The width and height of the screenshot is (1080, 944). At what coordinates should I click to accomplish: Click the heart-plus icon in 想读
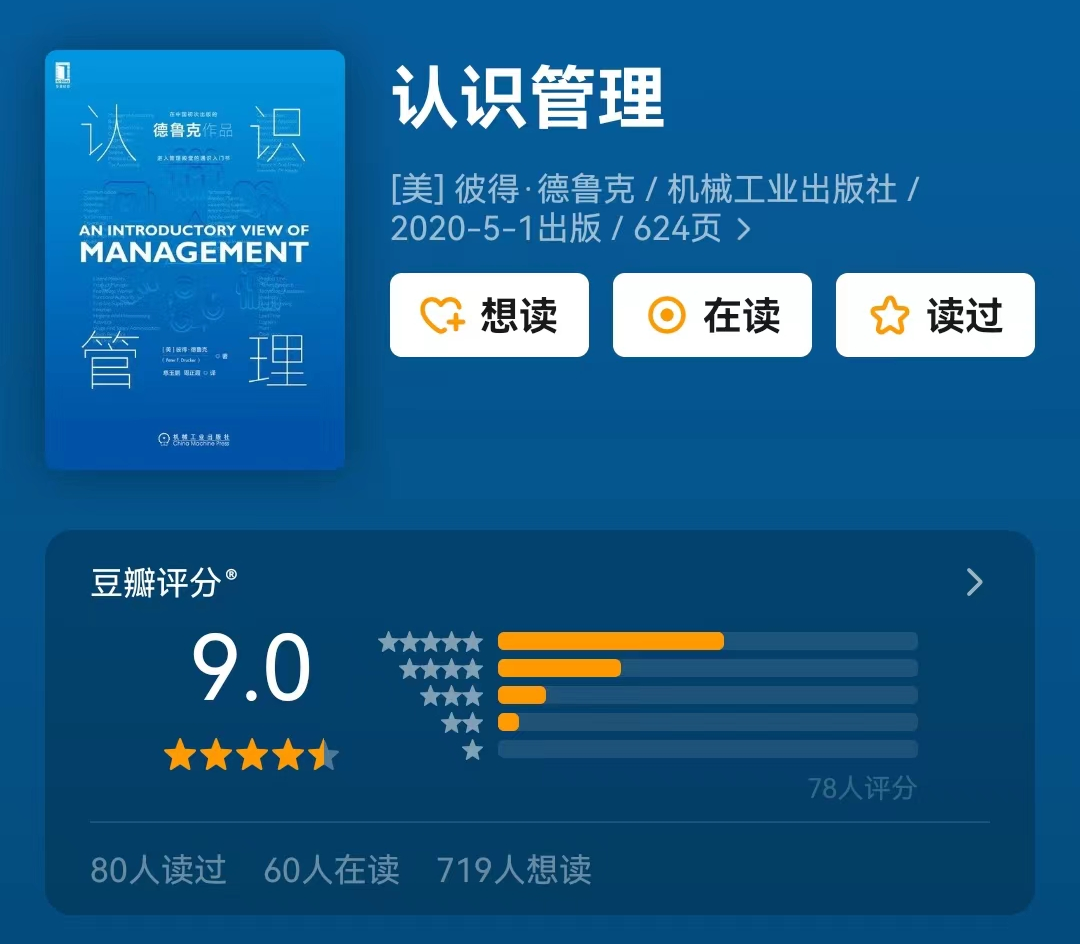pyautogui.click(x=442, y=315)
